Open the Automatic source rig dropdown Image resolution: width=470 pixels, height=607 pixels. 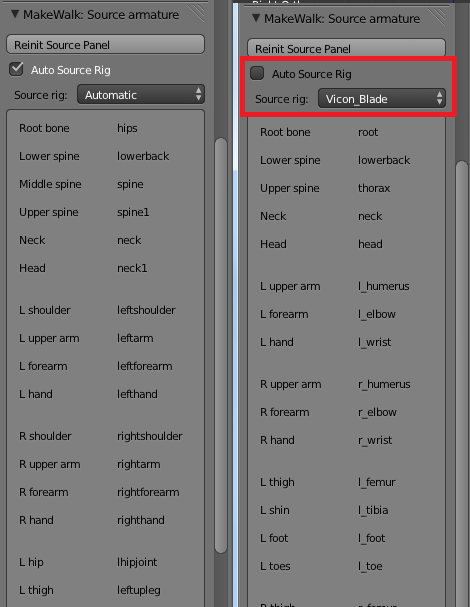point(141,94)
